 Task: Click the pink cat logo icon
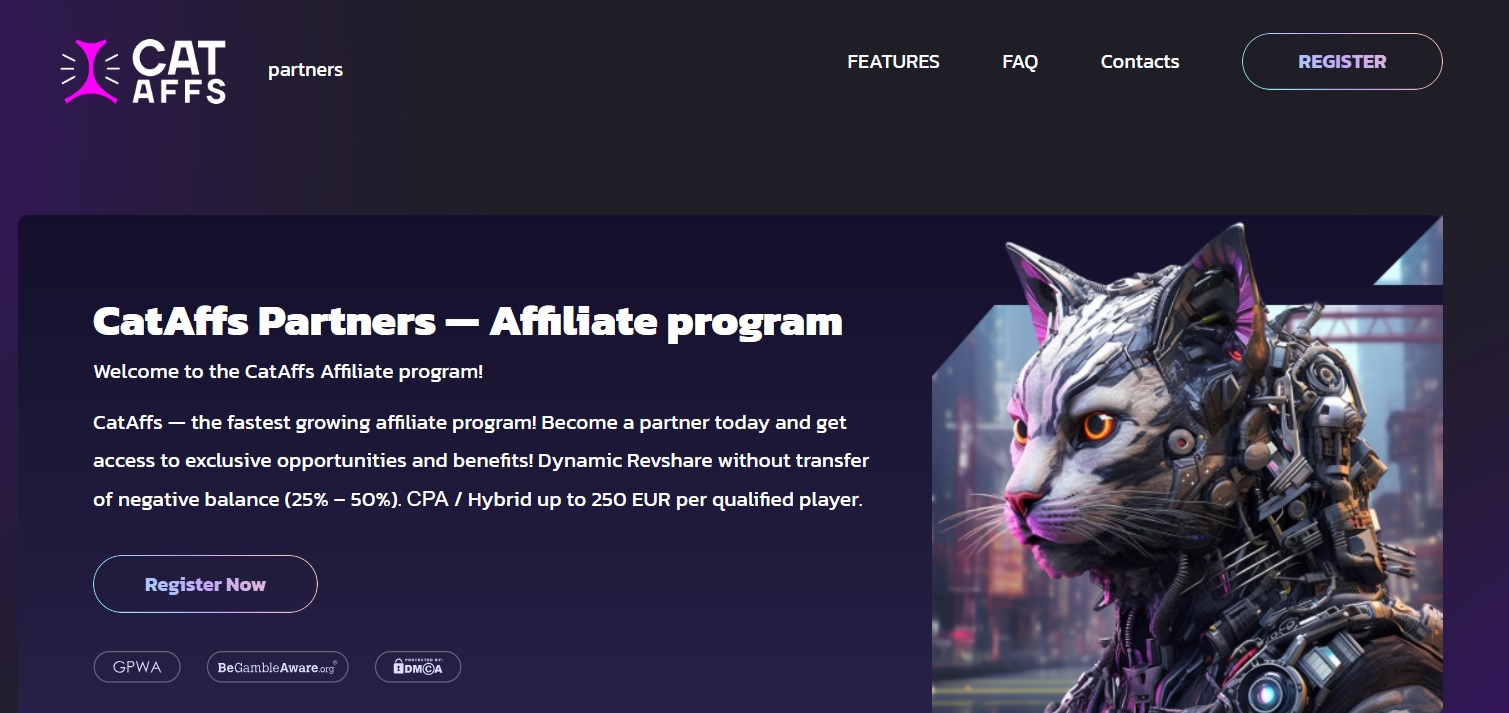[91, 71]
